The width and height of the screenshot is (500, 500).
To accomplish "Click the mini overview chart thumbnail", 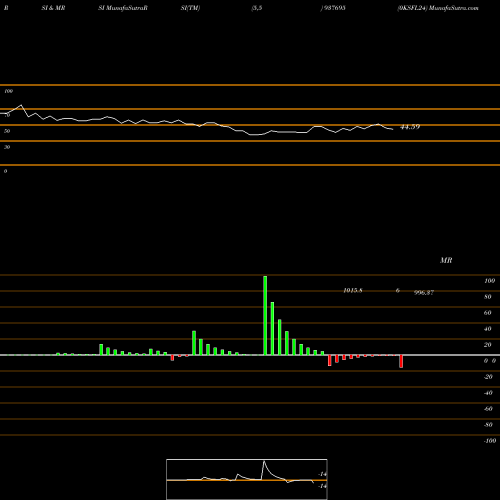I will point(247,479).
